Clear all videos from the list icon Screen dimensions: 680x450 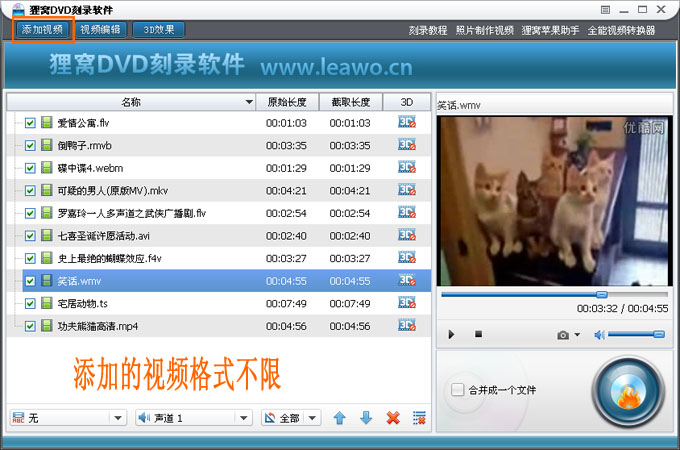click(x=419, y=418)
